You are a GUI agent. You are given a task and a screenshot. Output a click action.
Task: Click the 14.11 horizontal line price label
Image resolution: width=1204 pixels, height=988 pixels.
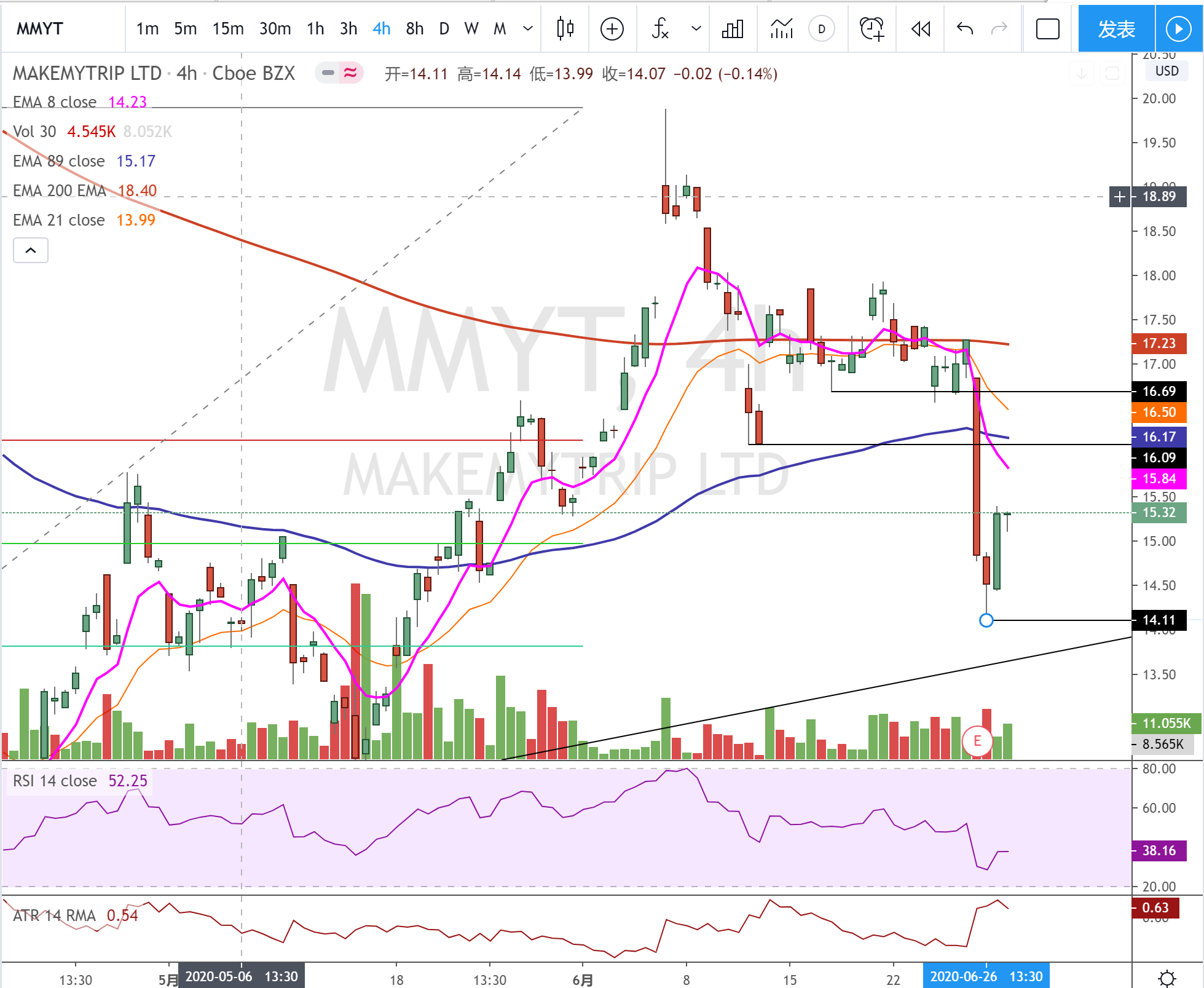[1159, 620]
